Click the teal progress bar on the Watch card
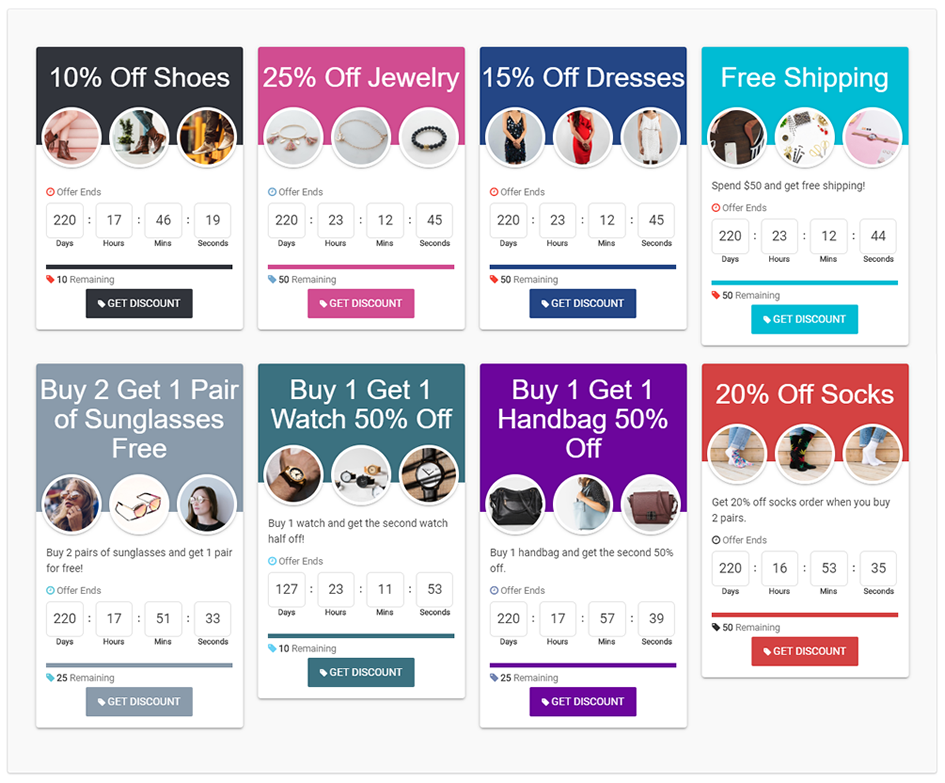The height and width of the screenshot is (783, 945). pyautogui.click(x=361, y=636)
